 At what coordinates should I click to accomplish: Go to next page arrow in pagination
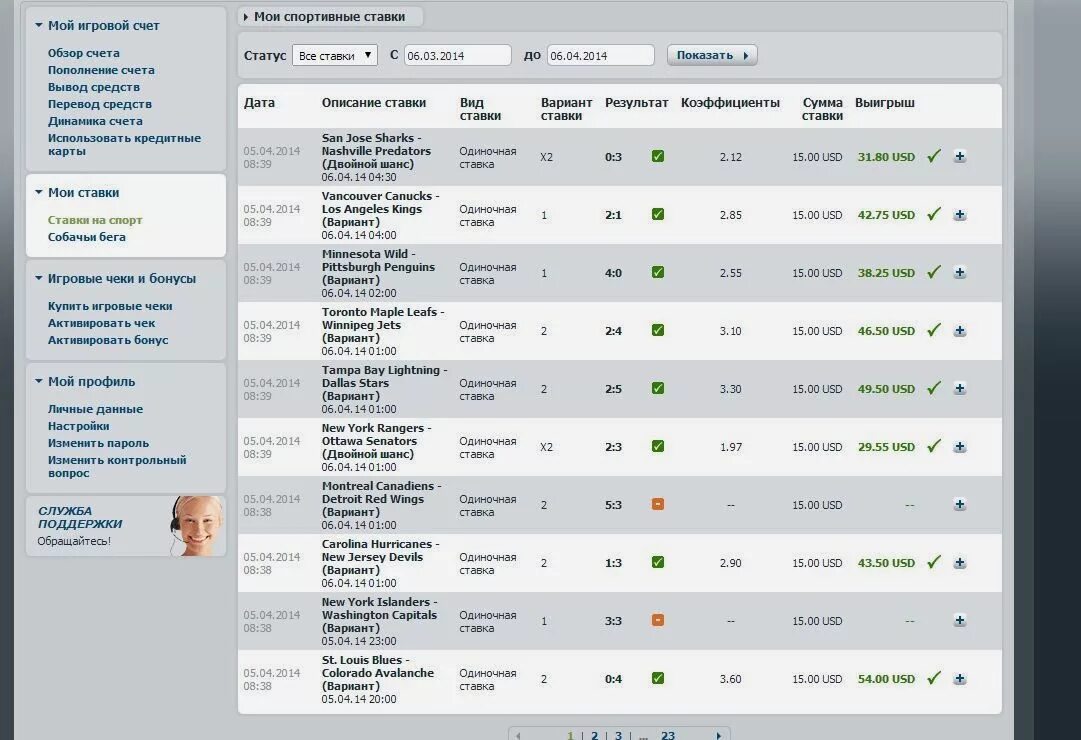718,735
